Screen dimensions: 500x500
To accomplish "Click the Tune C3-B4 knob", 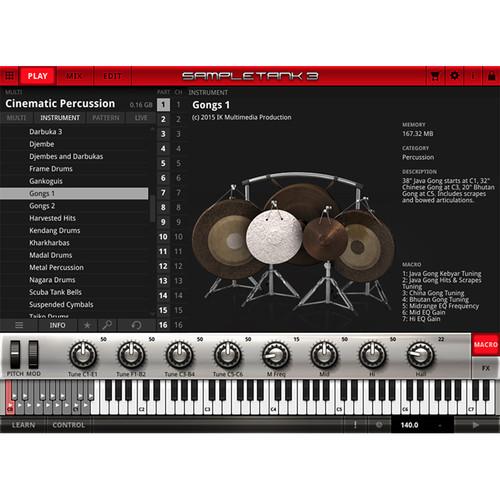I will (x=179, y=355).
